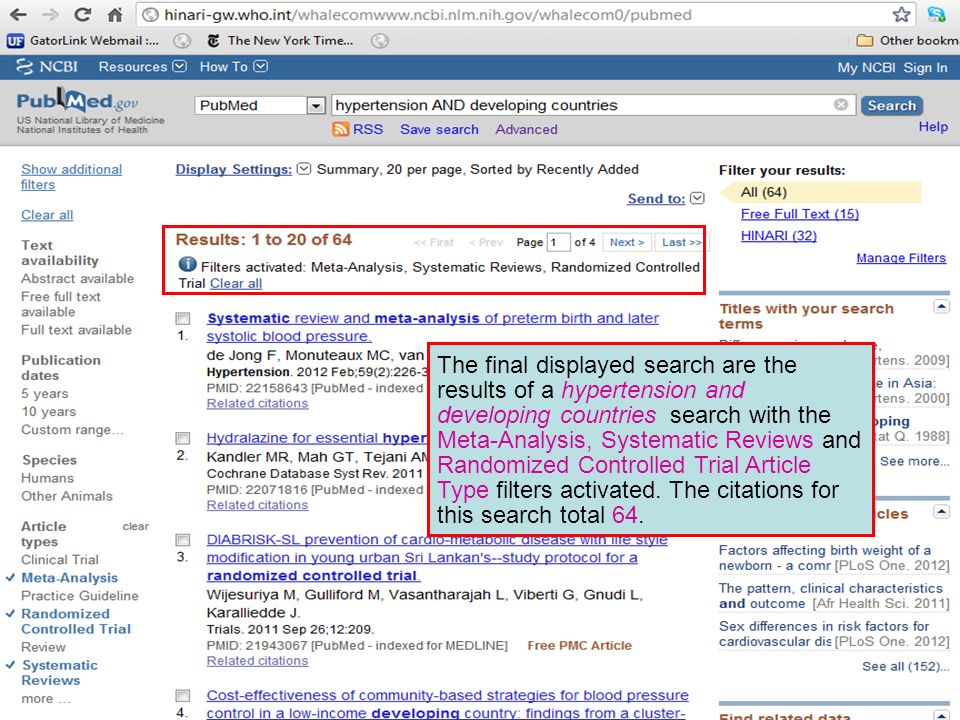Click Show additional filters link
960x720 pixels.
pos(71,177)
